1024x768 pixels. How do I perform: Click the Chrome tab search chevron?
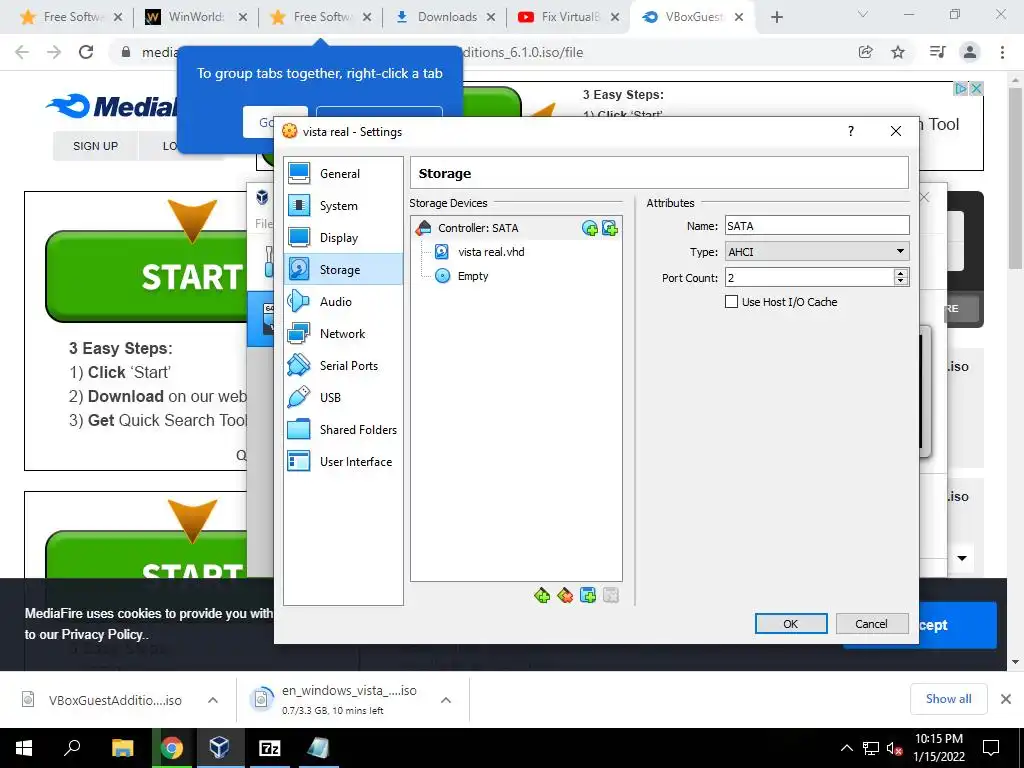pyautogui.click(x=863, y=14)
